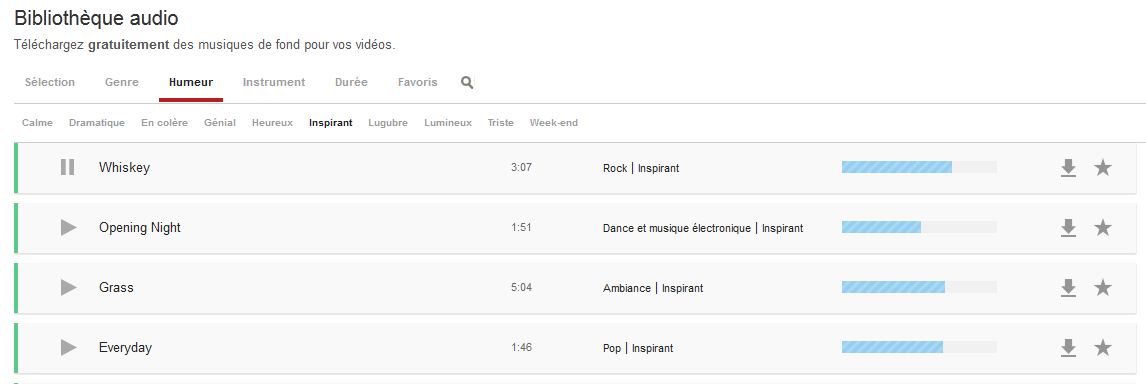
Task: Select the Everyday track title
Action: point(125,347)
